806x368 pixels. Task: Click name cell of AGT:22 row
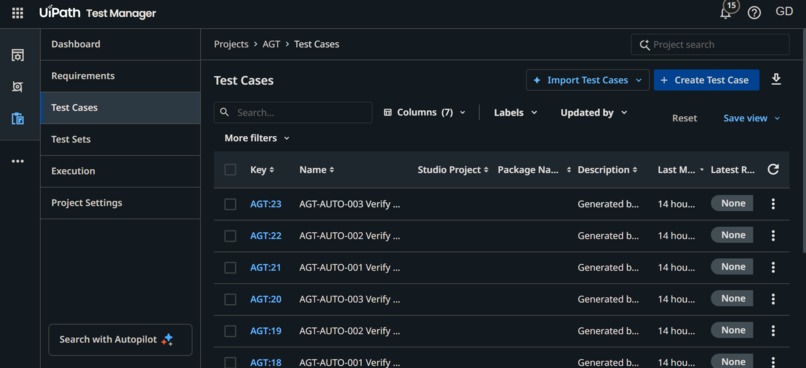pyautogui.click(x=350, y=236)
